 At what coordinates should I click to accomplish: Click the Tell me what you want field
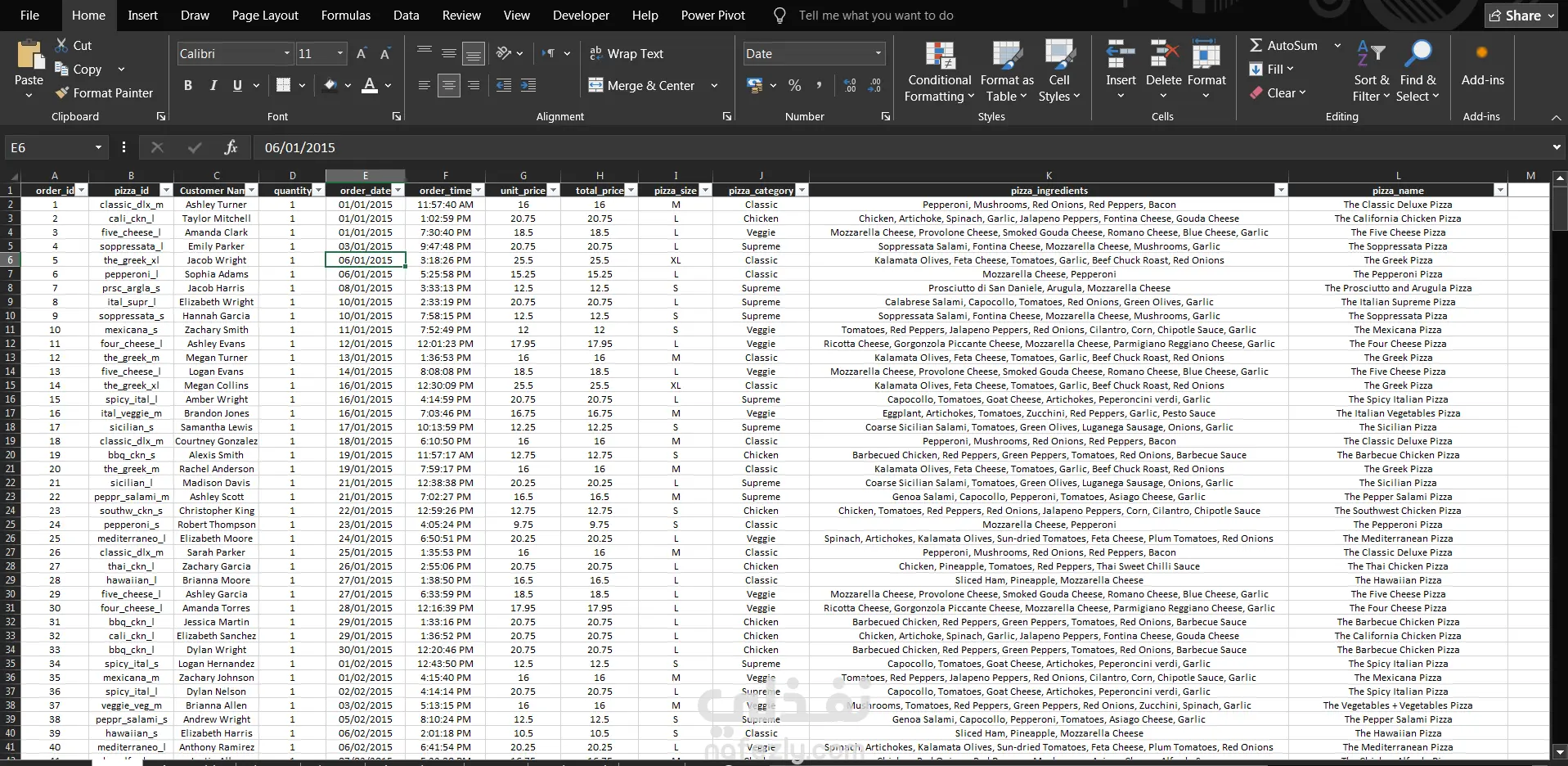click(875, 16)
